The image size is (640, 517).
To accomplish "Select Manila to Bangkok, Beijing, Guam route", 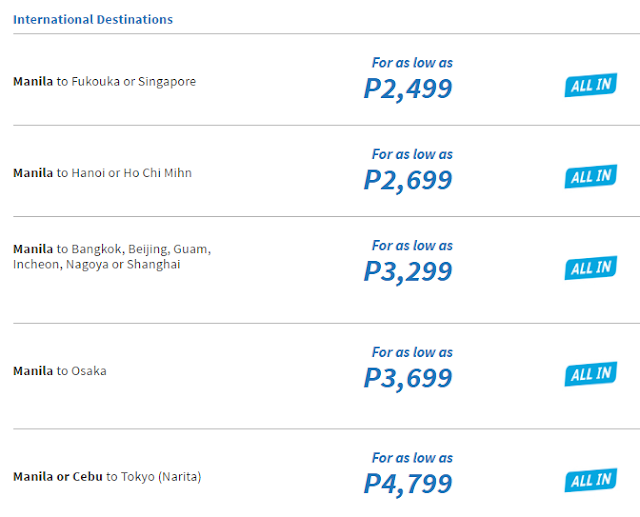I will point(112,249).
